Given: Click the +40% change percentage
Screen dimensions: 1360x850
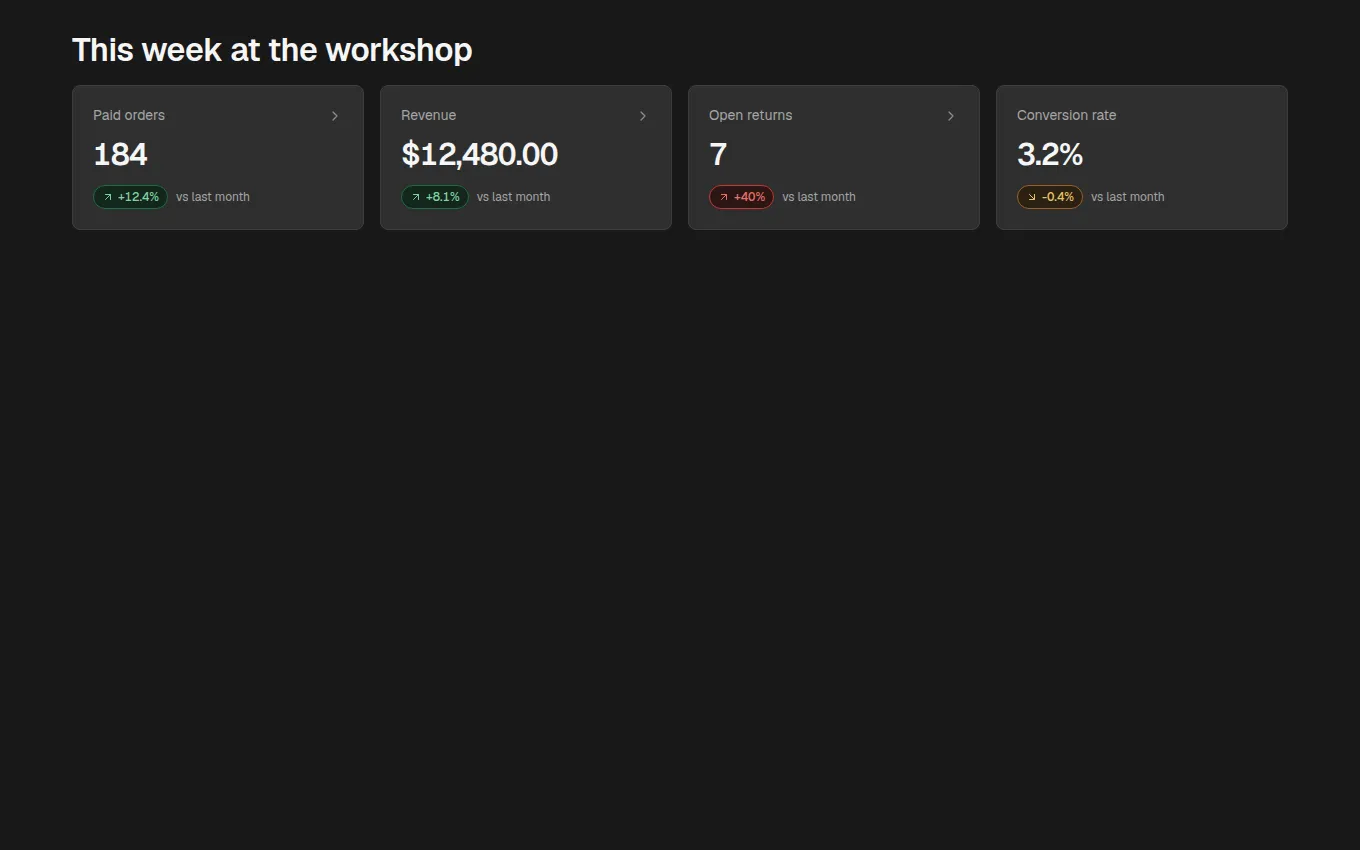Looking at the screenshot, I should [x=749, y=197].
